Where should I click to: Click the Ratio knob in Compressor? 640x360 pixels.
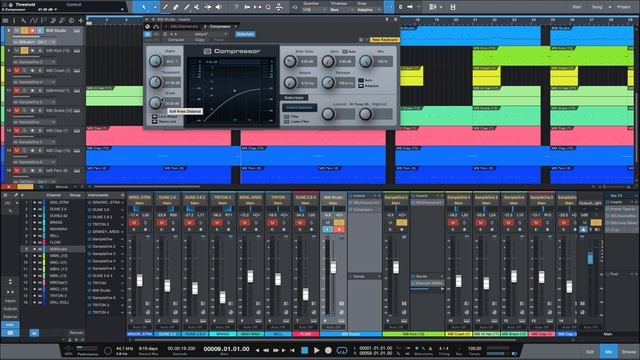click(x=156, y=61)
